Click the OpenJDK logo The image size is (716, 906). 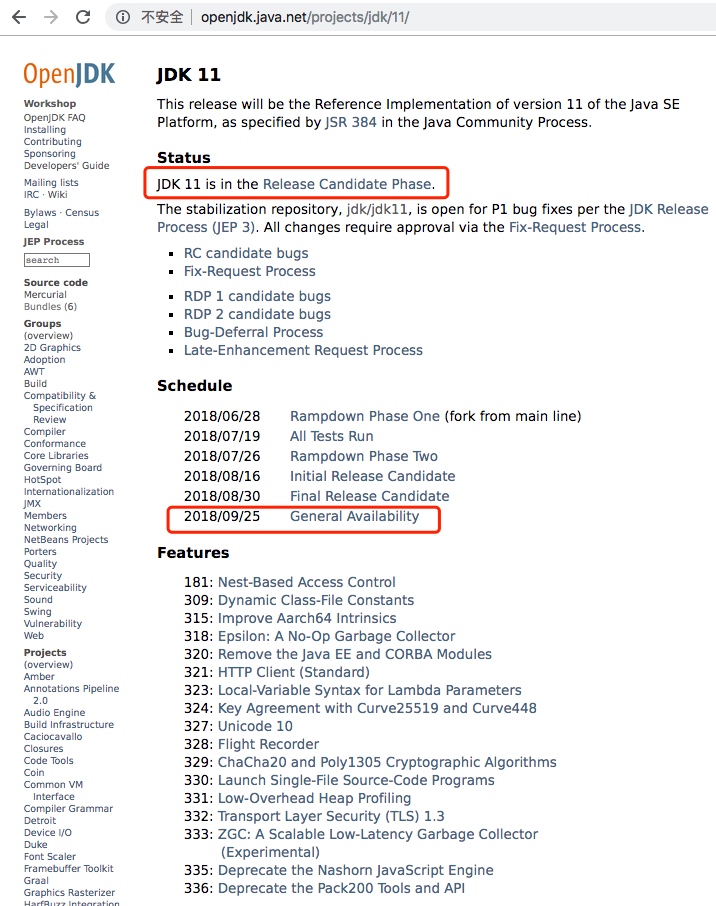pos(69,75)
